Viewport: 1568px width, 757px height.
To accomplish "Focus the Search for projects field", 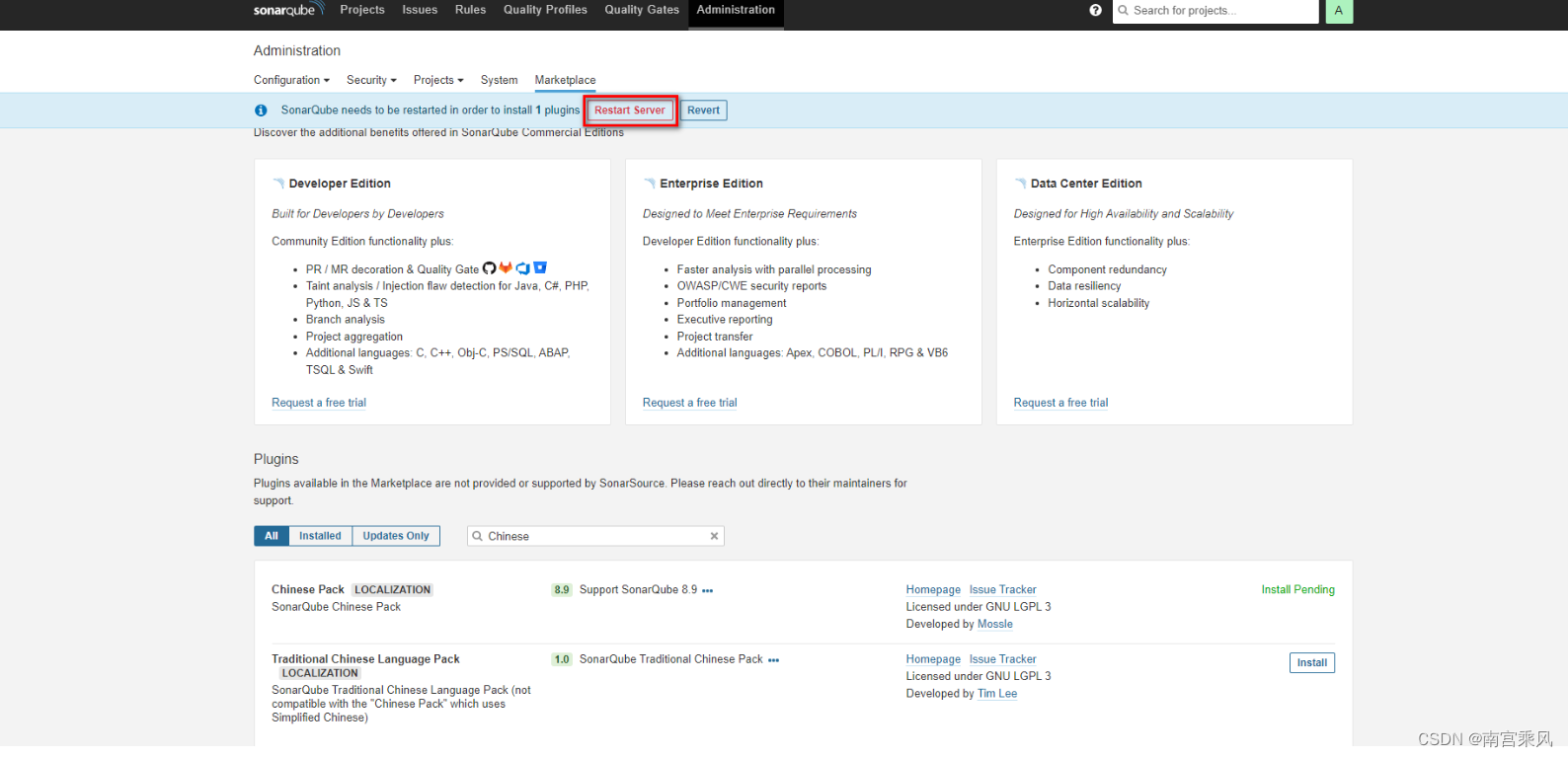I will [x=1215, y=11].
